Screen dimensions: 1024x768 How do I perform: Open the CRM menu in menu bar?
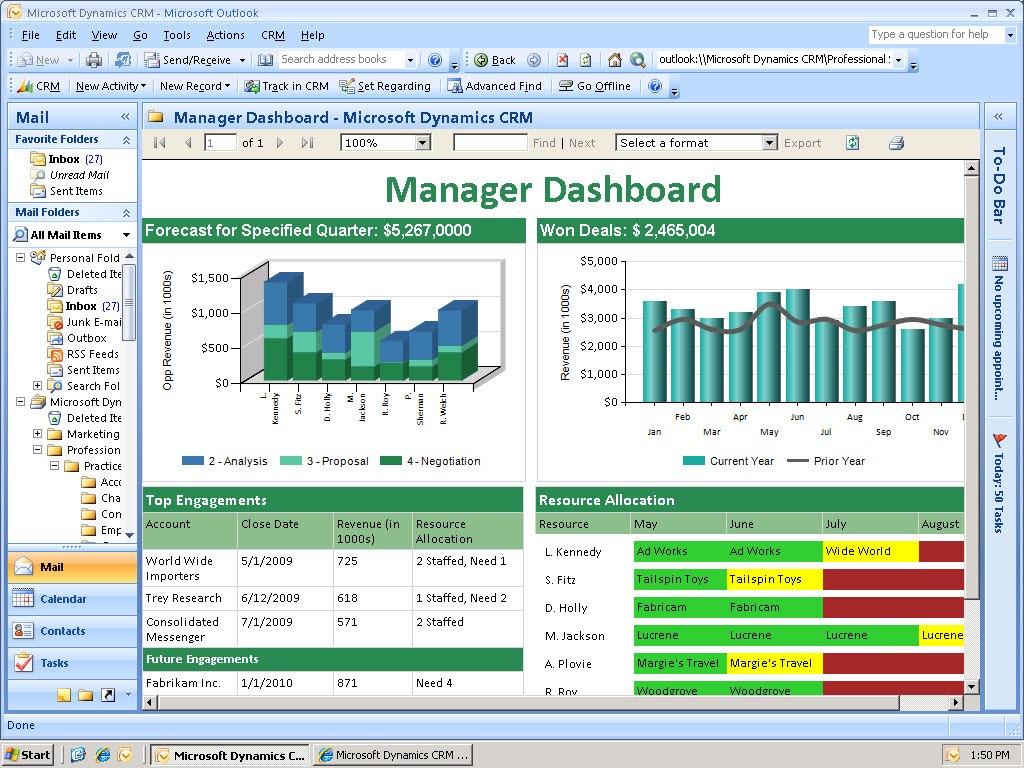tap(272, 35)
